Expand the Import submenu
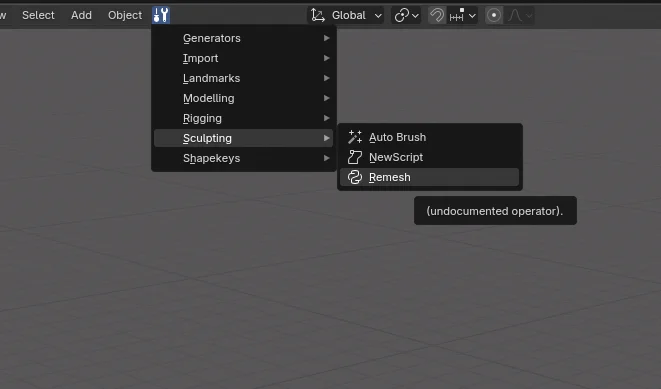The image size is (661, 389). click(x=244, y=58)
